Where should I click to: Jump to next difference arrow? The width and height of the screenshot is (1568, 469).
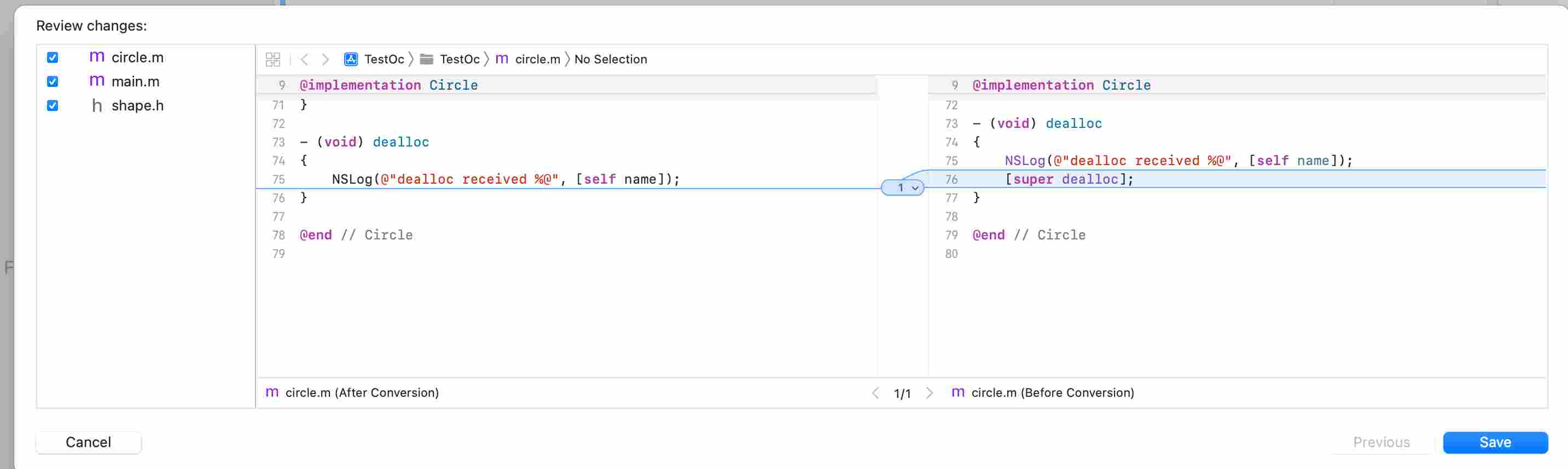click(x=929, y=393)
